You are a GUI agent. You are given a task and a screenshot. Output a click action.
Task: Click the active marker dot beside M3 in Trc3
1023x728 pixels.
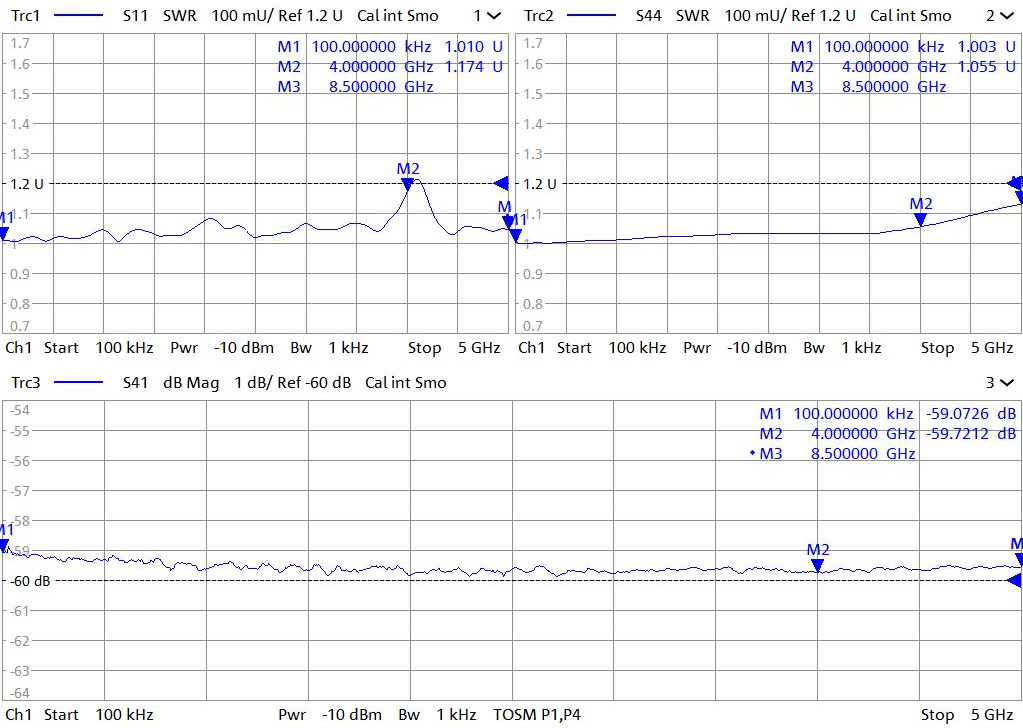(x=752, y=454)
